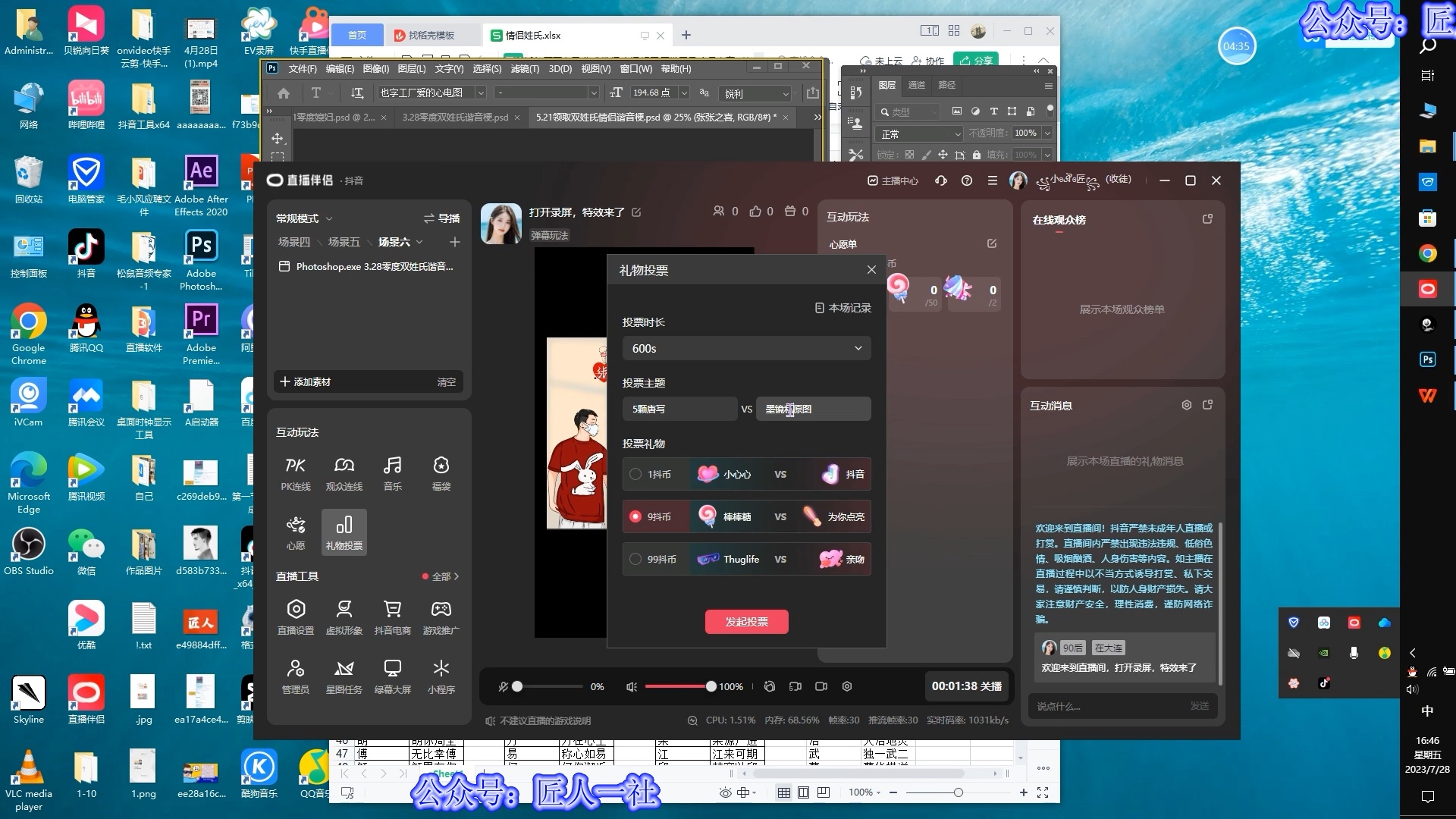
Task: Switch to the 首页 tab
Action: coord(357,35)
